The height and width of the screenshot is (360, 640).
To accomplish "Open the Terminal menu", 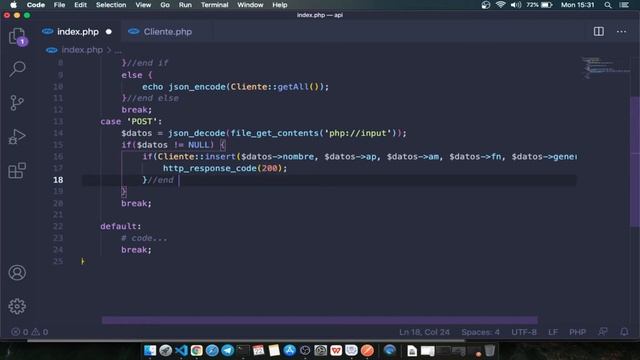I will [214, 5].
